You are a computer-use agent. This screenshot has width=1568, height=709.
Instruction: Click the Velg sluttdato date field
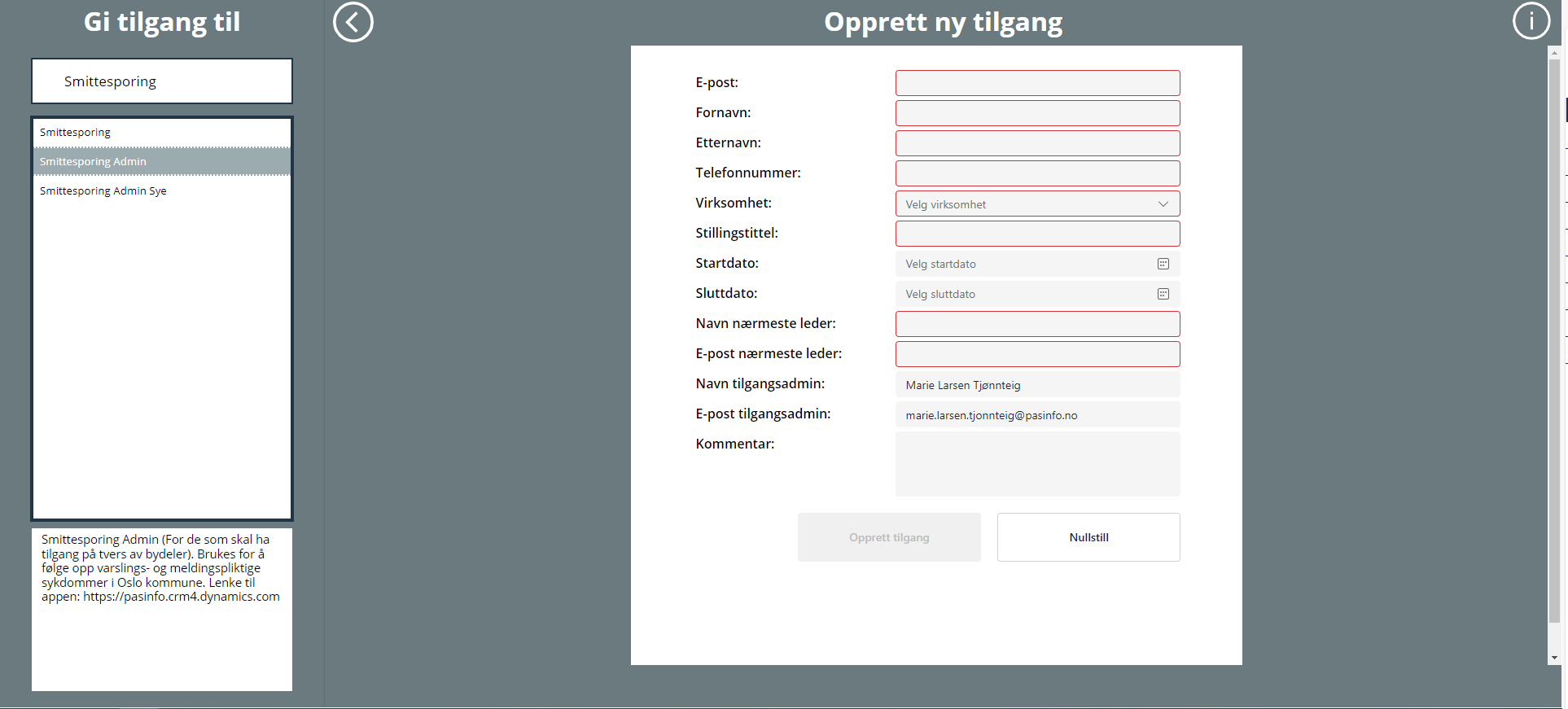(1038, 294)
